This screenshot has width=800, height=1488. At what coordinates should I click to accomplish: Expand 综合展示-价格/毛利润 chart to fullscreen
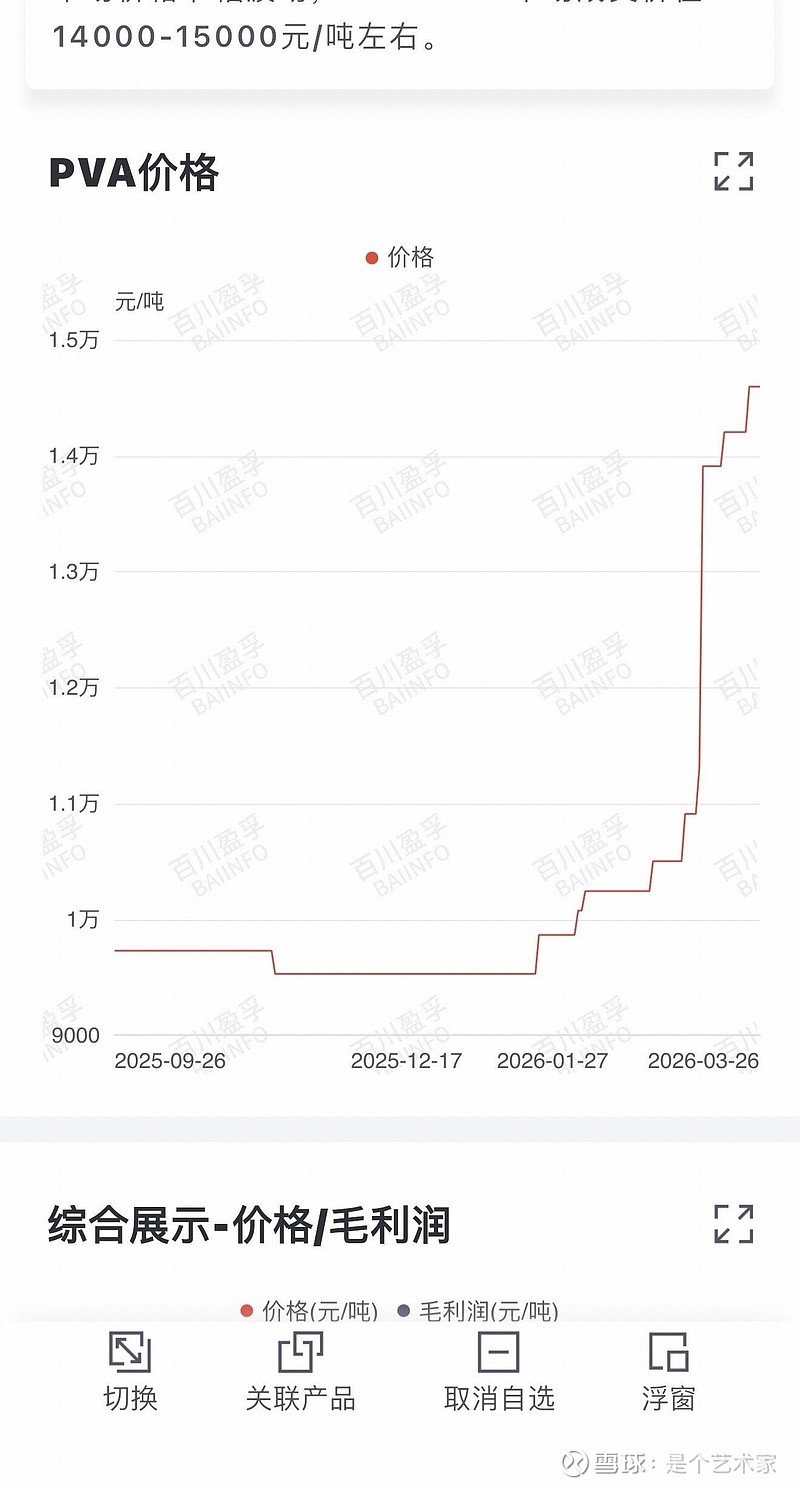click(733, 1223)
